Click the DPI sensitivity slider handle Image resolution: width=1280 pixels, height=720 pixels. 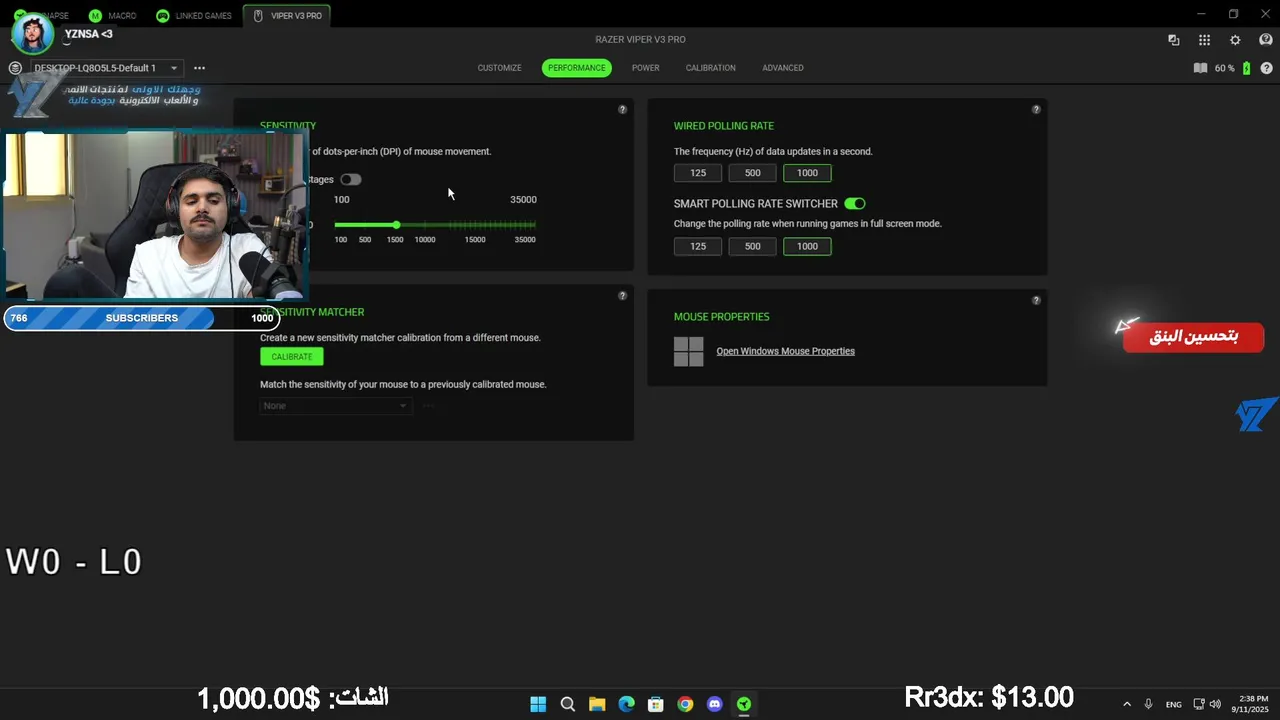coord(397,225)
